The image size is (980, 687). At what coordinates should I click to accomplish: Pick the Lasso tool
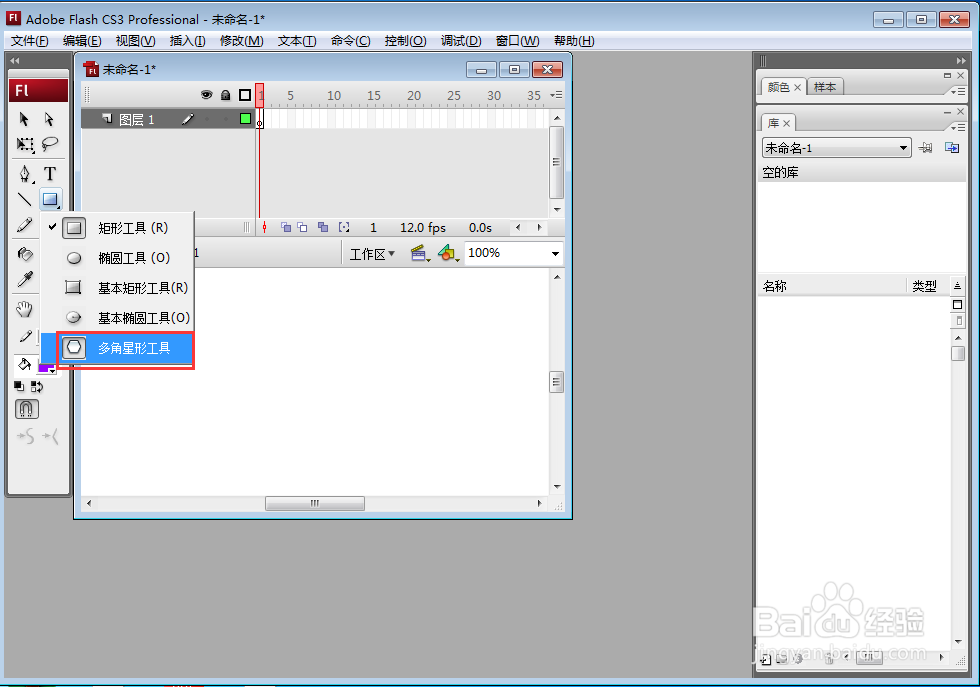(49, 145)
